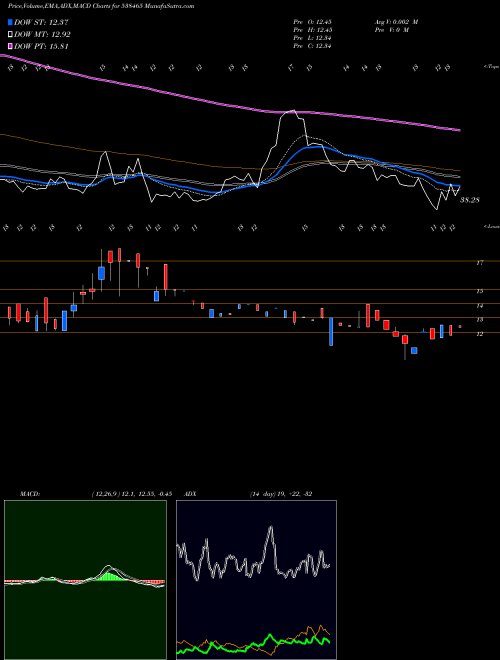This screenshot has width=500, height=660.
Task: Select the 'DOW ST: 12.37' legend label
Action: [41, 22]
